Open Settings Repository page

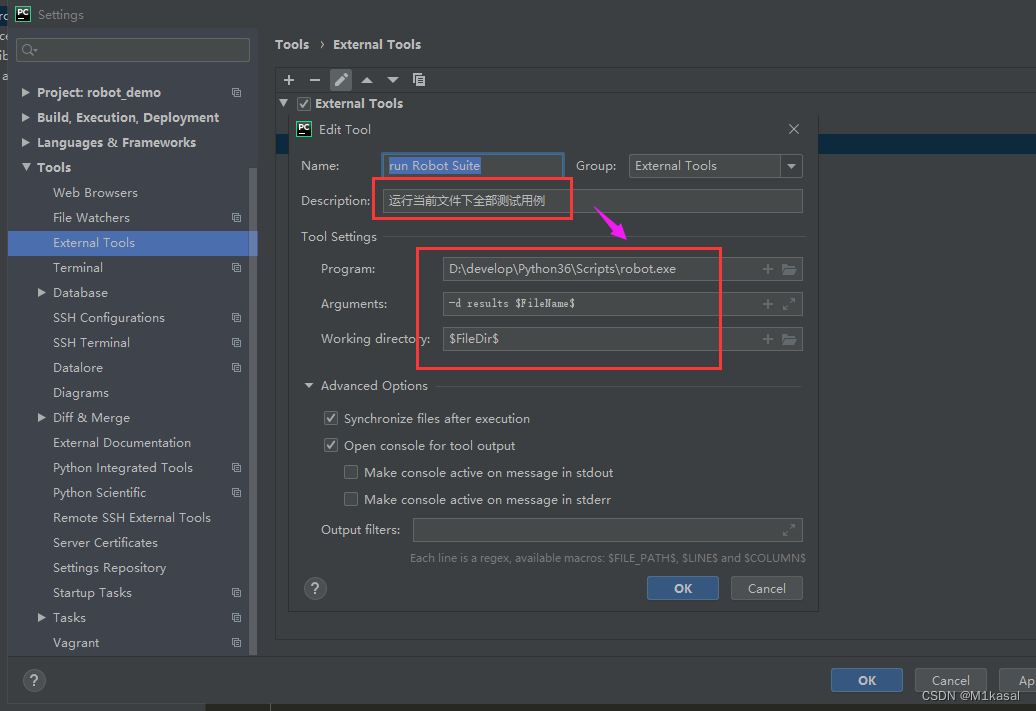pos(109,568)
